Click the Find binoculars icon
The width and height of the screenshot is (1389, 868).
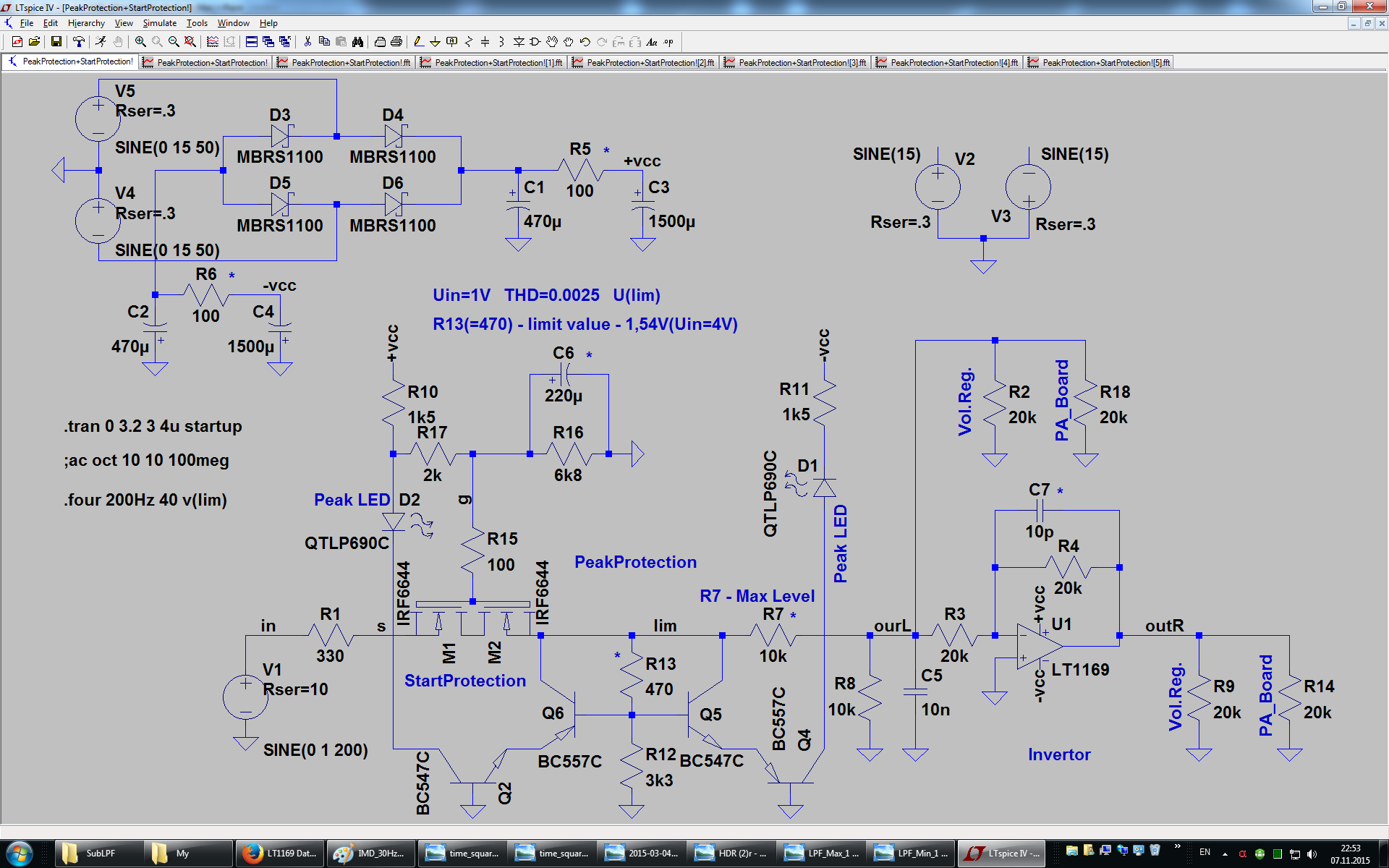point(357,42)
